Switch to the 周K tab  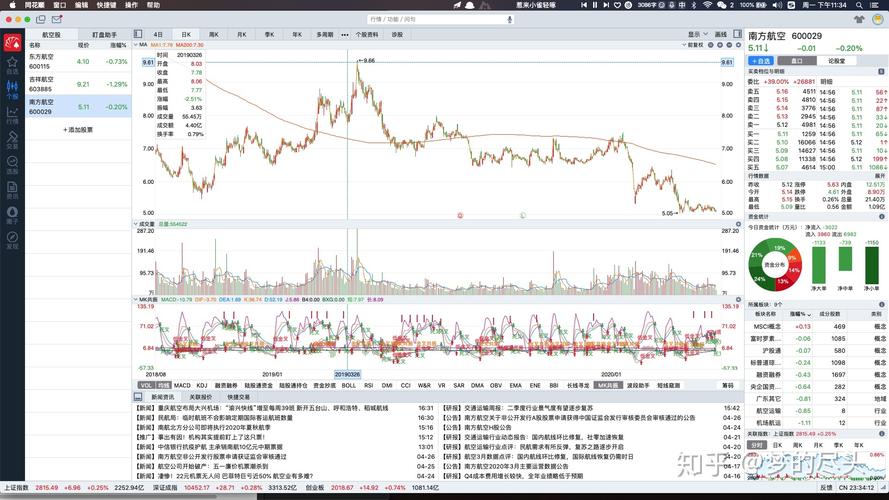pos(214,35)
